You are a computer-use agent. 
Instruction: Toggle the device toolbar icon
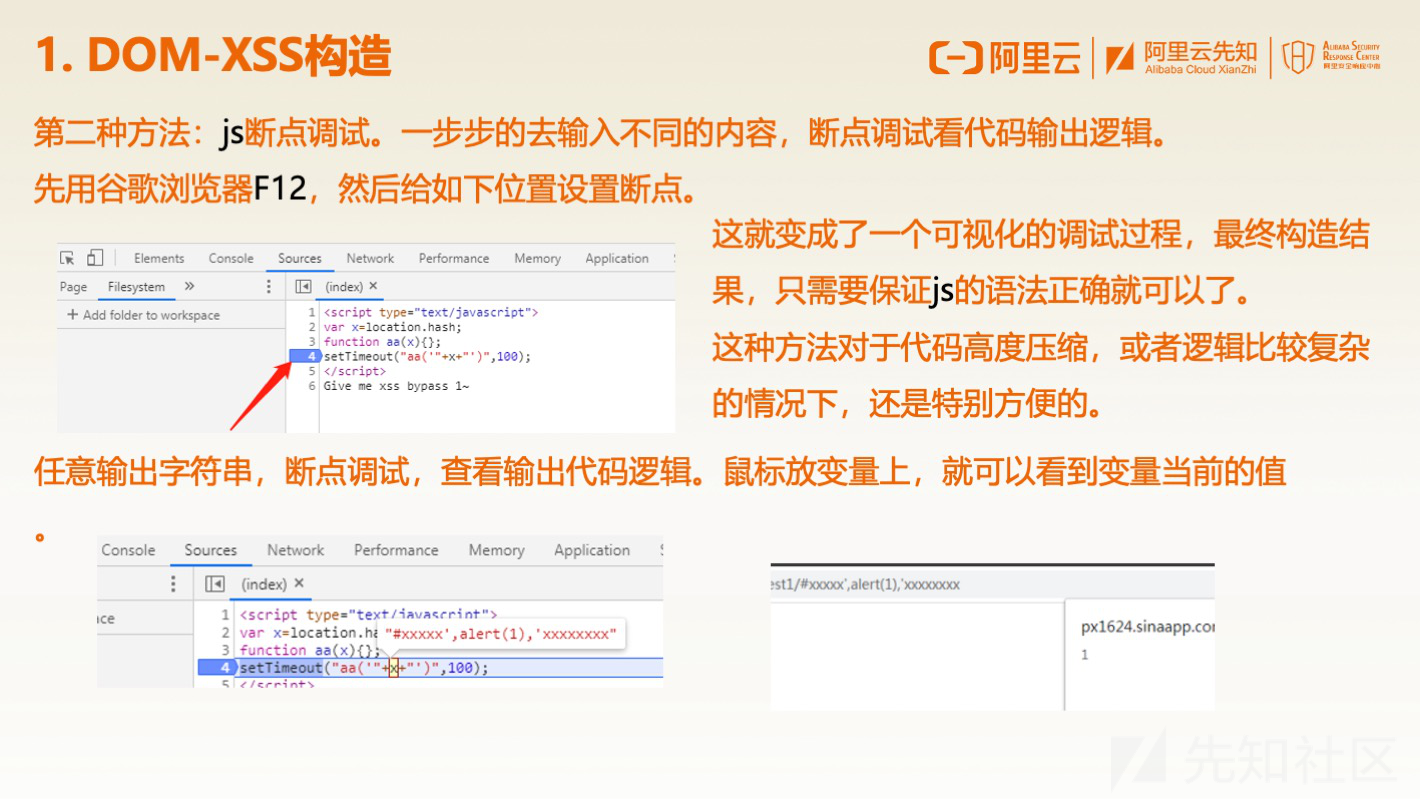[x=95, y=258]
